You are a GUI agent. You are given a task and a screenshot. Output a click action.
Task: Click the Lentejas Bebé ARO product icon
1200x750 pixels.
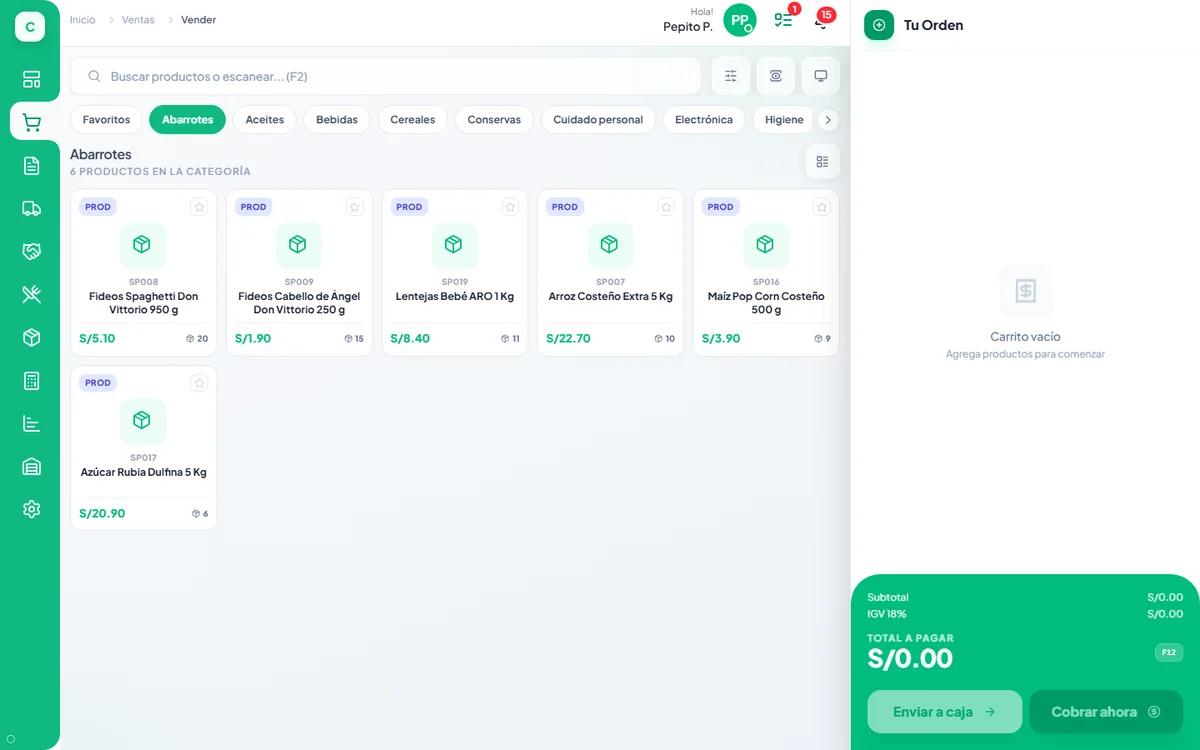(x=454, y=245)
